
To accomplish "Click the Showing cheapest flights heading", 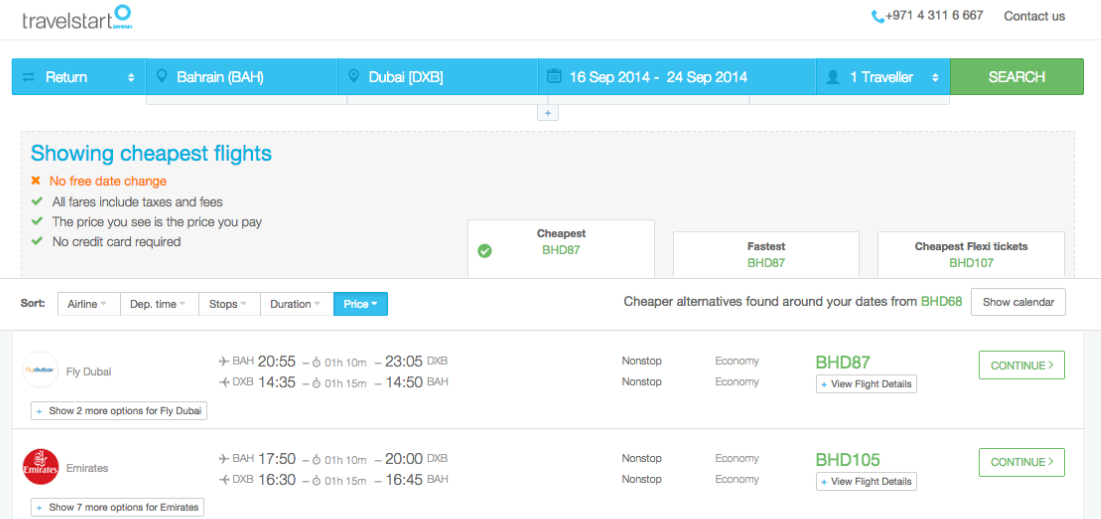I will pyautogui.click(x=151, y=153).
